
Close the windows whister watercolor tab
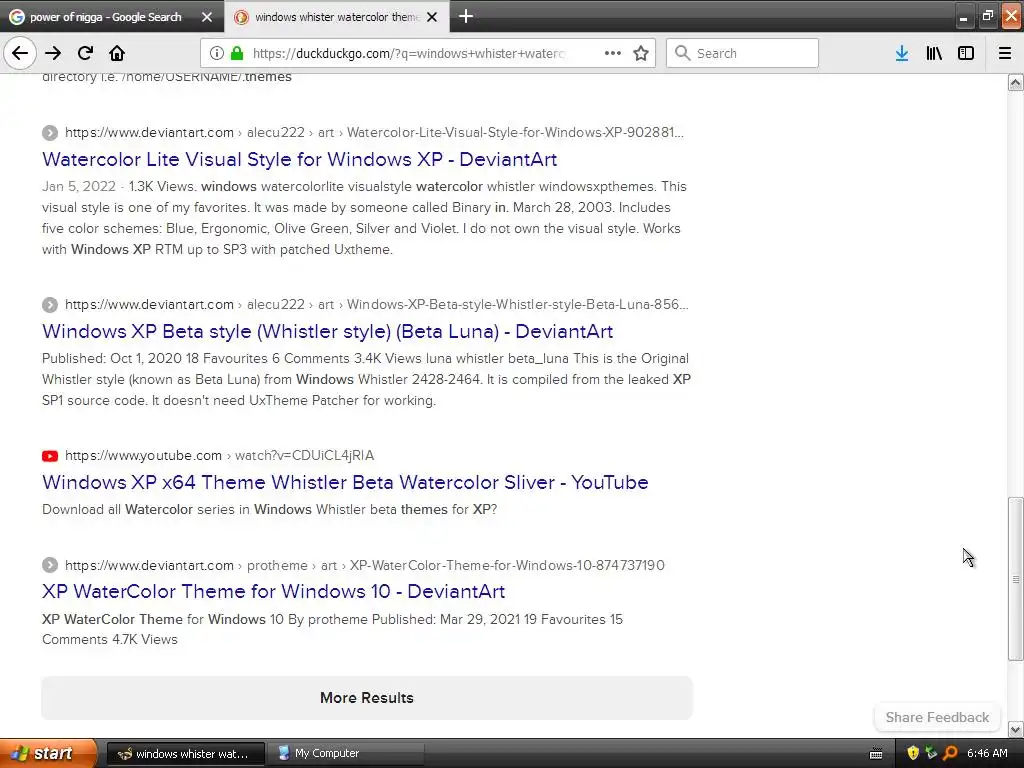coord(432,17)
